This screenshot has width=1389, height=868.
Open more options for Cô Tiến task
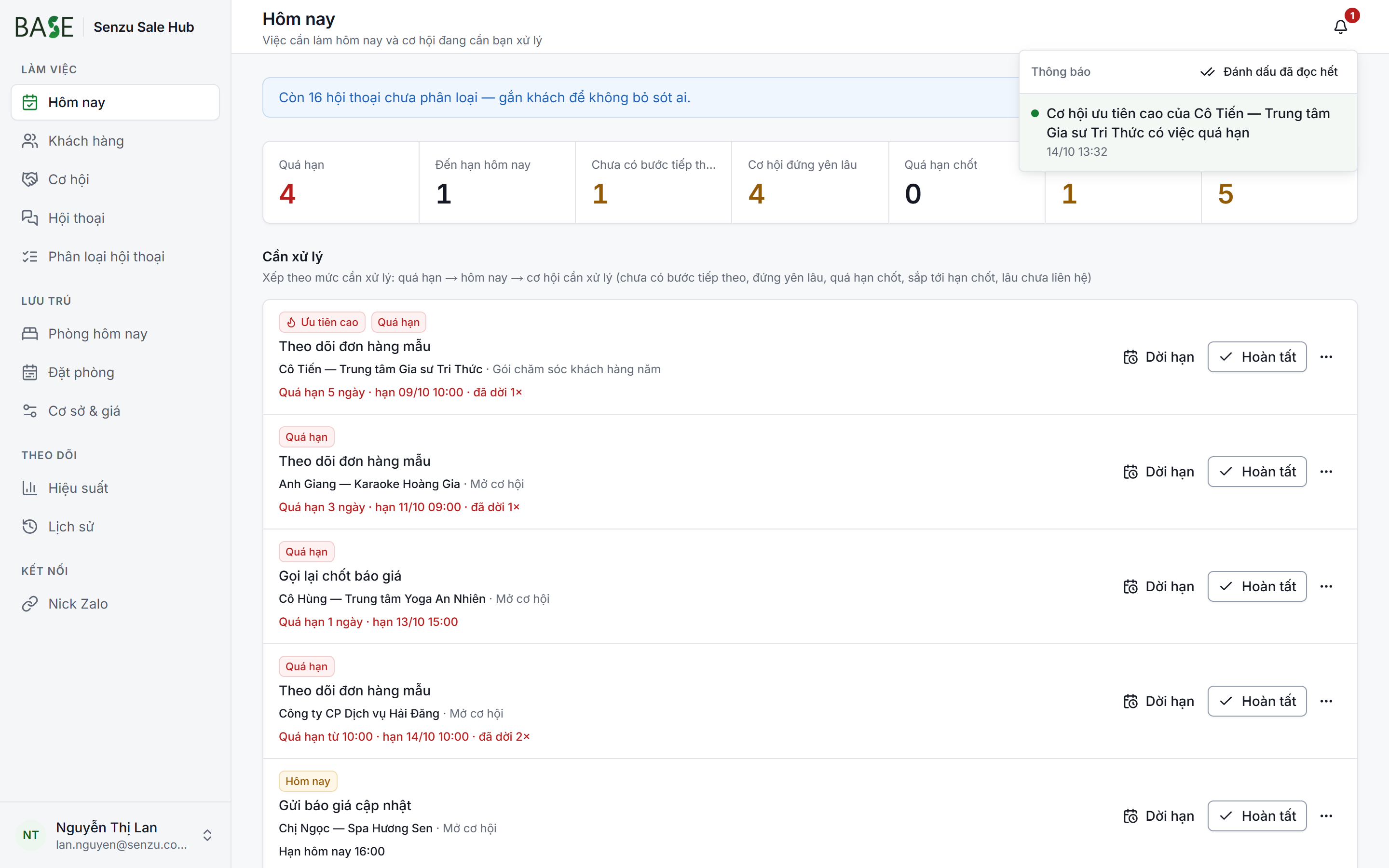[x=1326, y=357]
